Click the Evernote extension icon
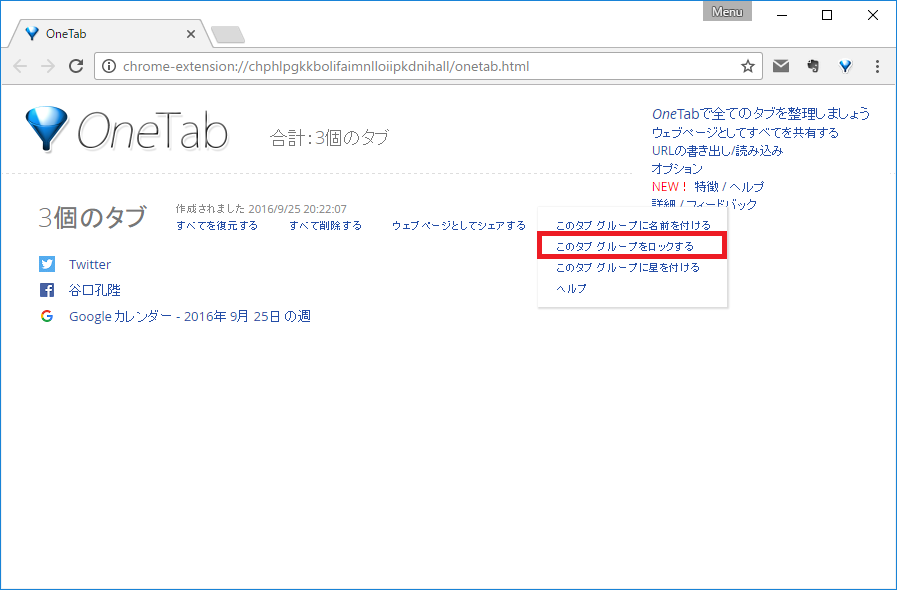897x590 pixels. [x=813, y=67]
